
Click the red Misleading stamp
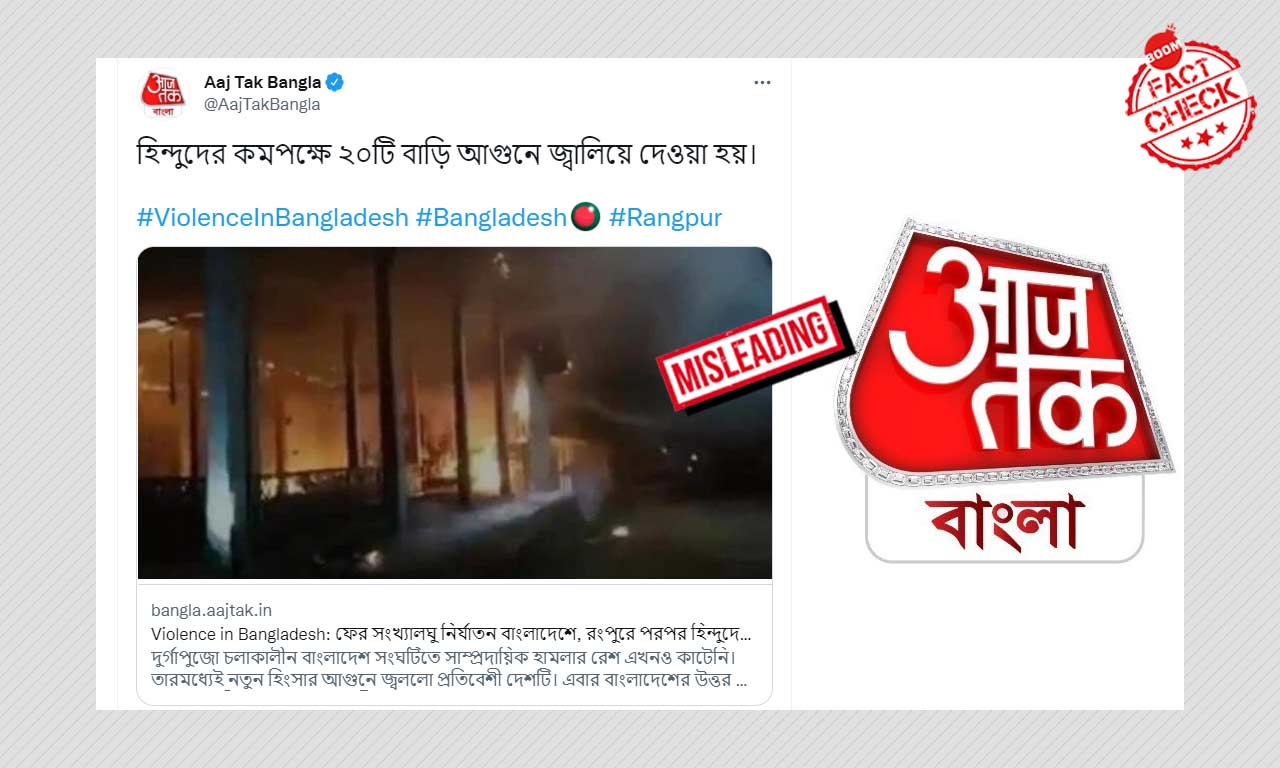point(755,354)
